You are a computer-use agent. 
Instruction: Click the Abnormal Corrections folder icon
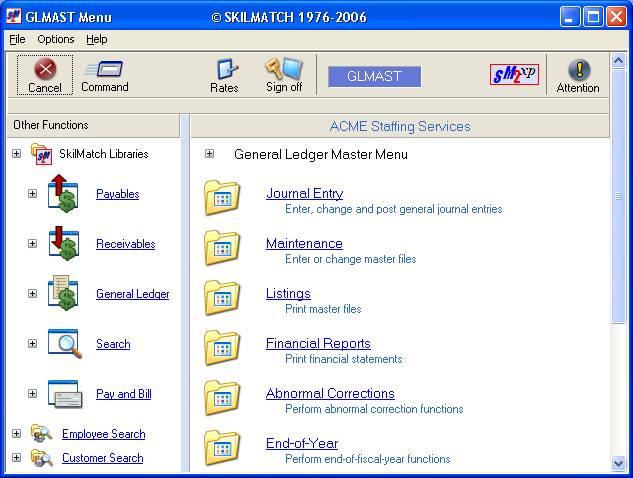point(222,398)
